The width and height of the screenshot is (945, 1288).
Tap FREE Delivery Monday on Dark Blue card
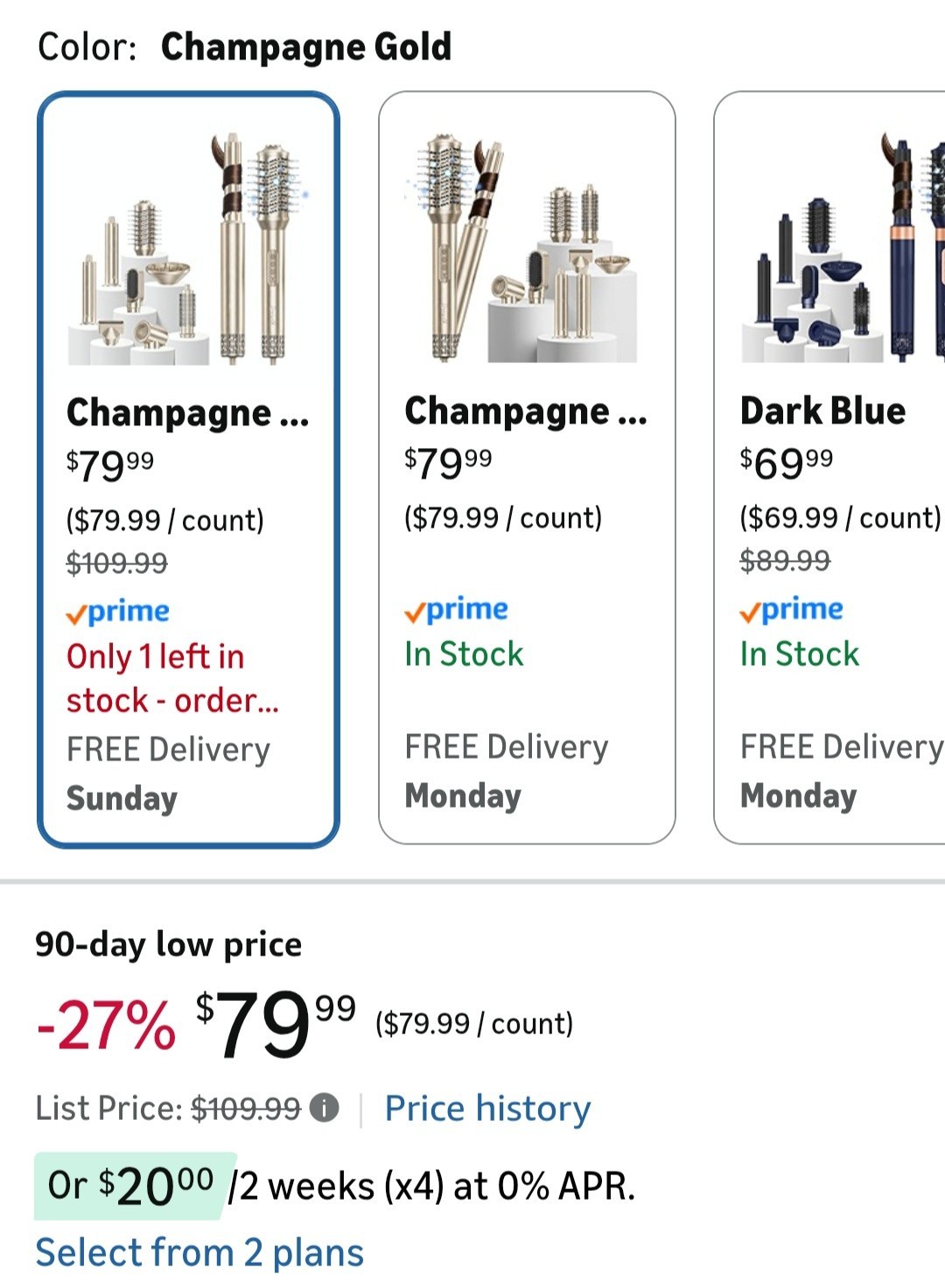pos(840,771)
